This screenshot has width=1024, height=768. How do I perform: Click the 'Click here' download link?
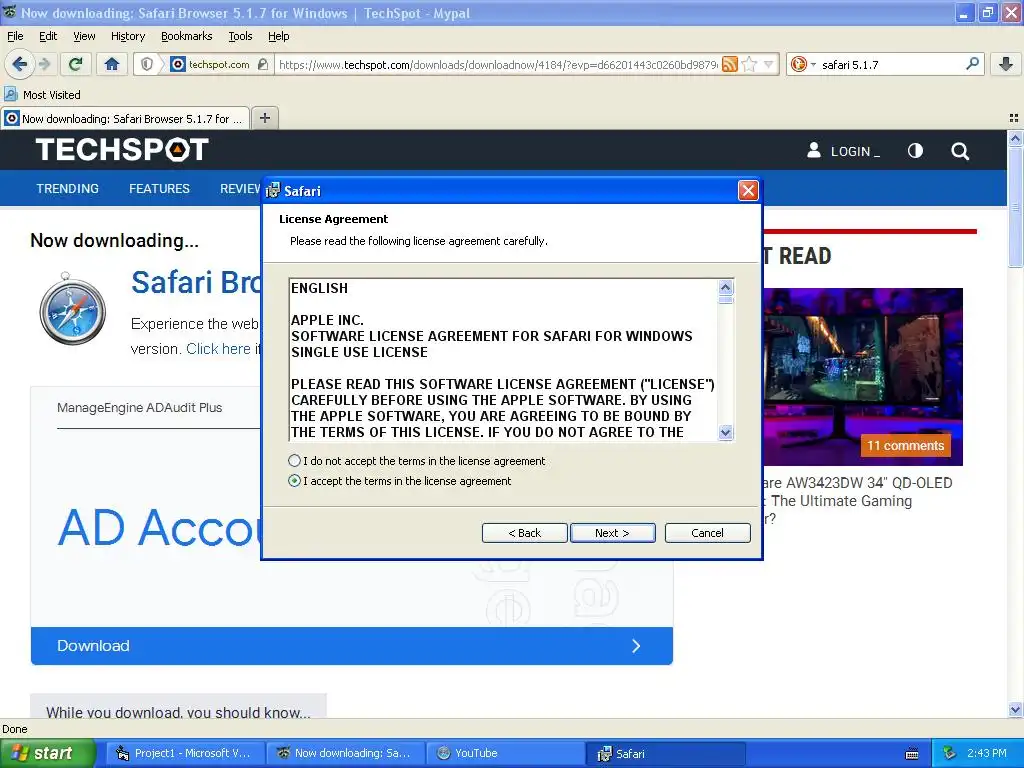pyautogui.click(x=218, y=349)
